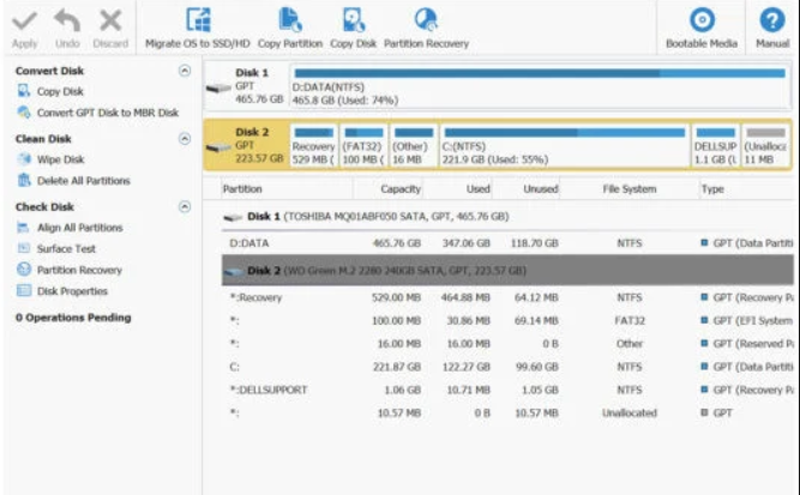Click the Migrate OS to SSD/HD icon
Screen dimensions: 800x495
point(199,19)
